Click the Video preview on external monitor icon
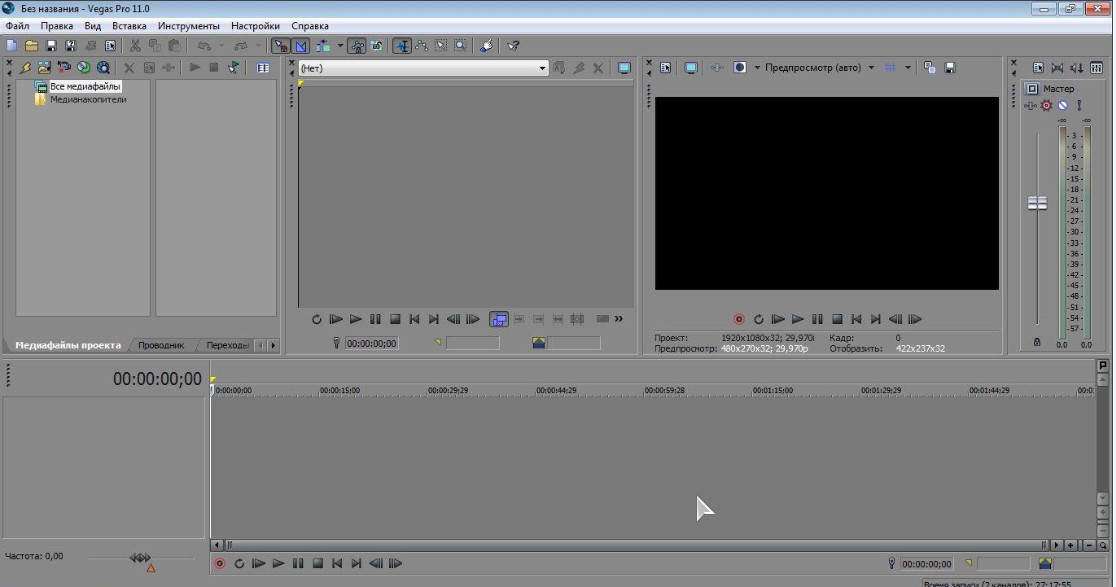This screenshot has height=587, width=1116. click(x=691, y=68)
